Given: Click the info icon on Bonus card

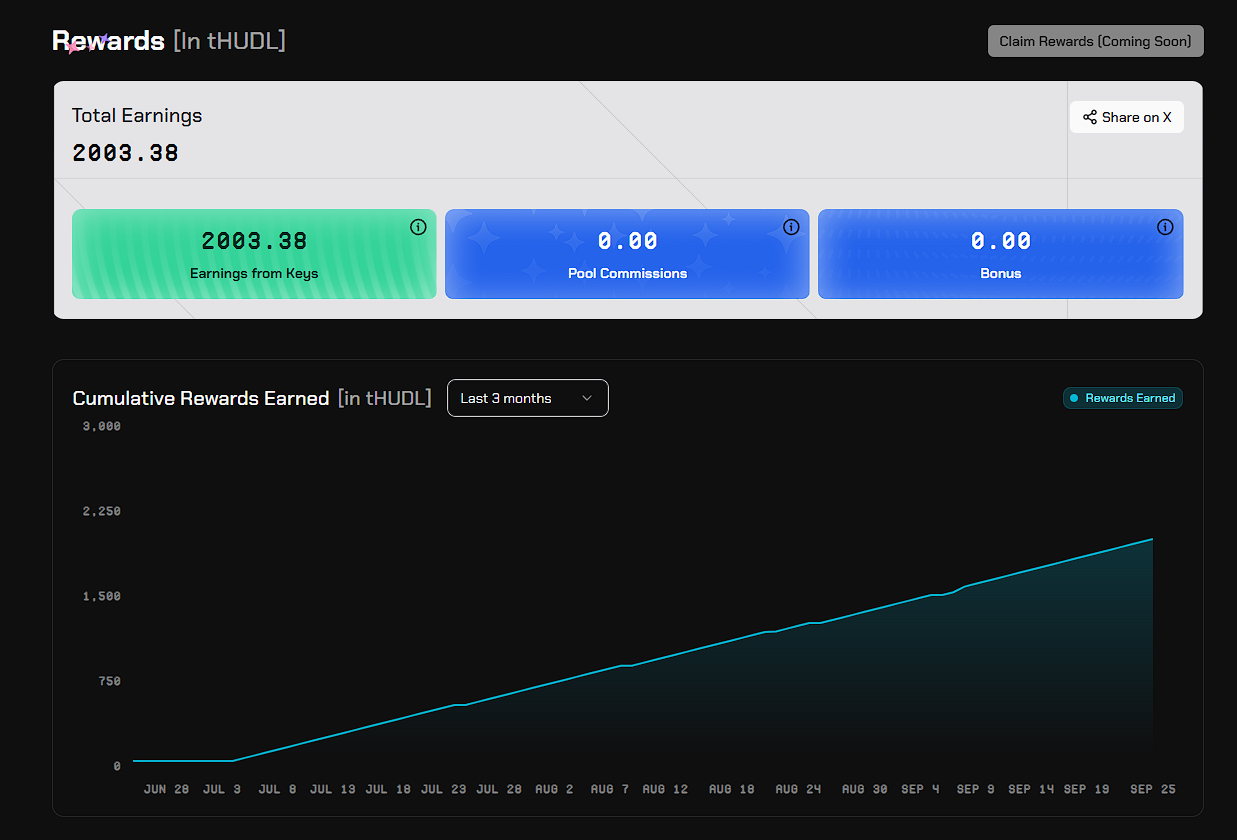Looking at the screenshot, I should 1165,227.
